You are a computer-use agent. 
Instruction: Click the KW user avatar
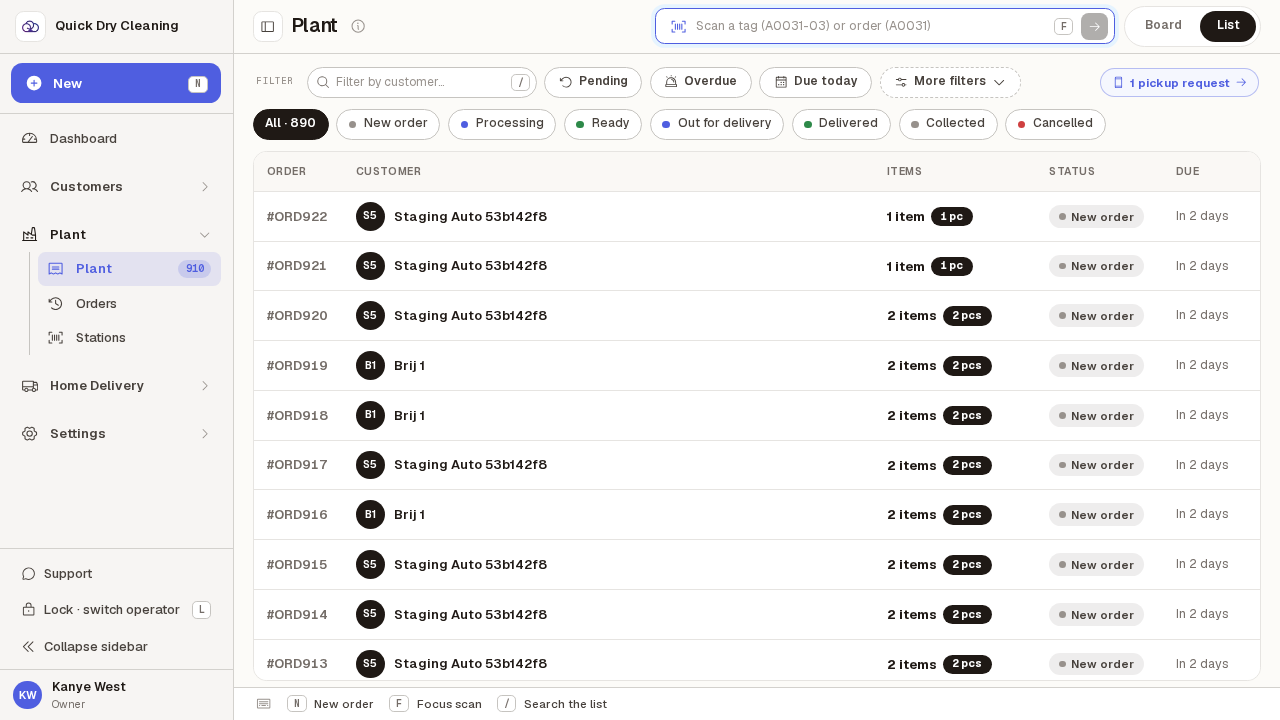tap(27, 695)
